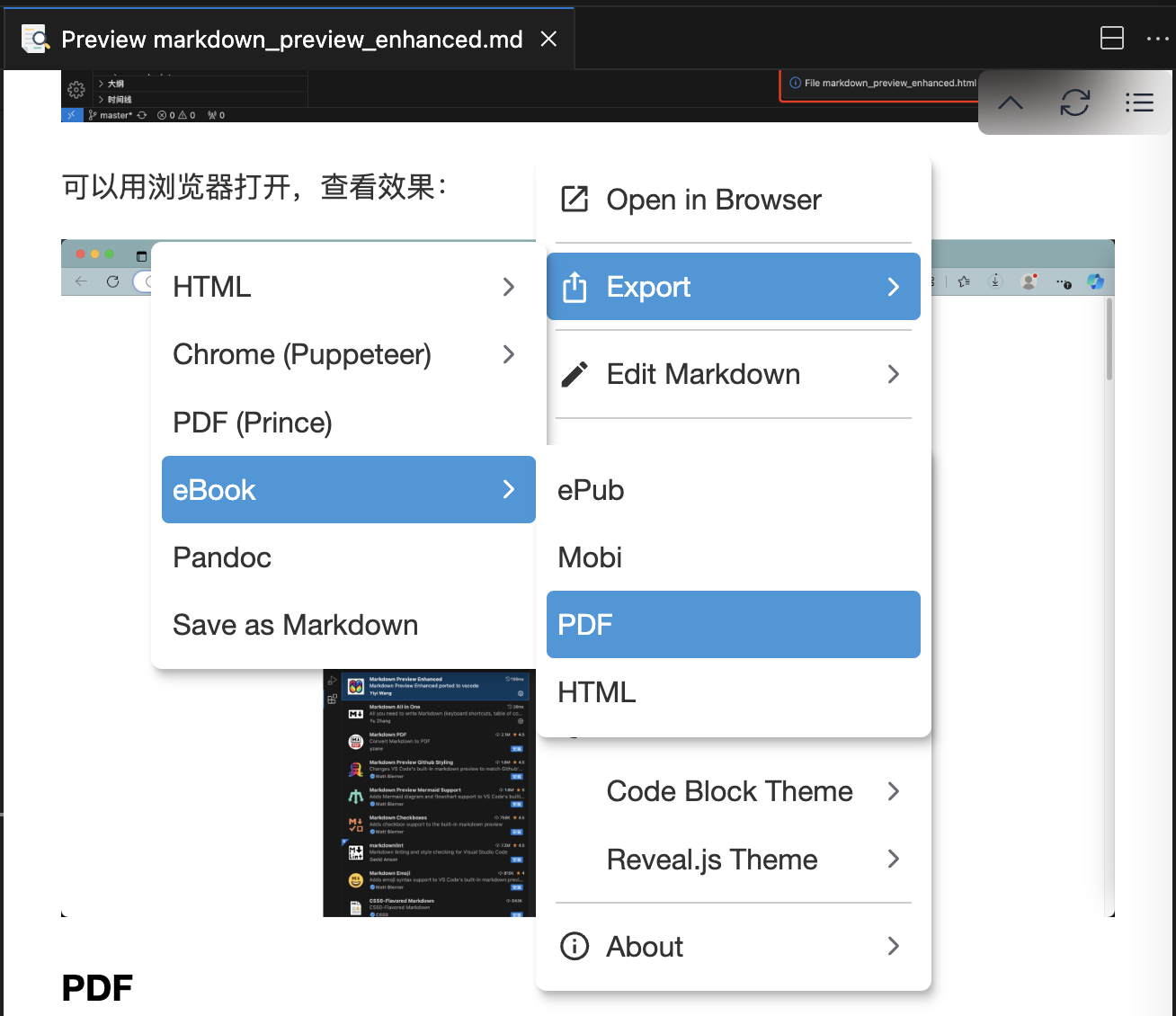
Task: Click the blue remote indicator in status bar
Action: click(72, 115)
